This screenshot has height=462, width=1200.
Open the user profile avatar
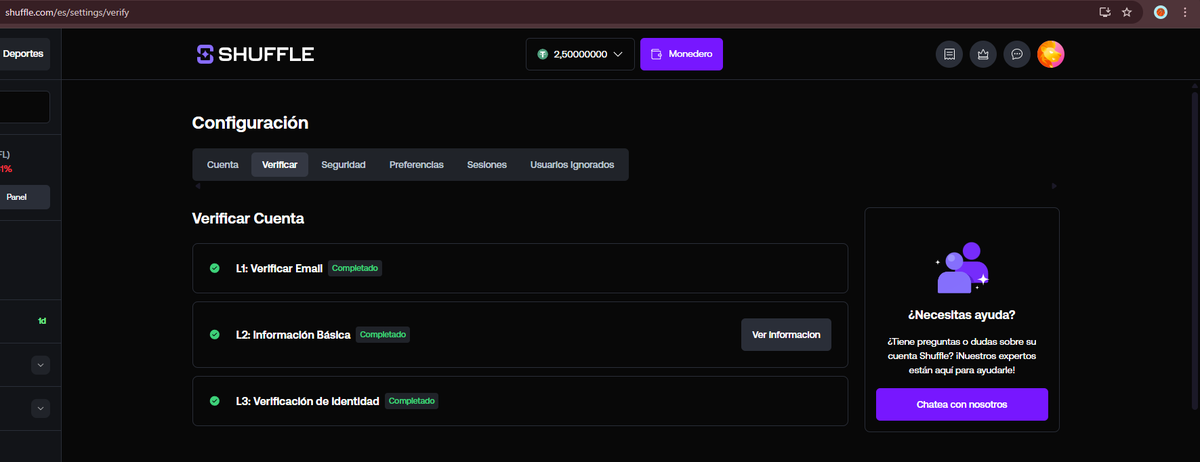[1051, 54]
